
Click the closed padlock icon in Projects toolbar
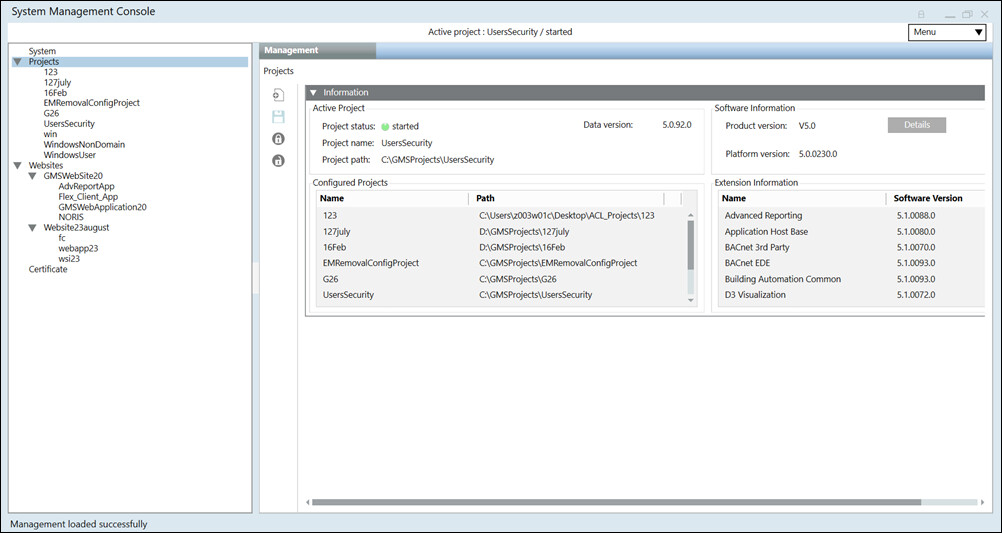click(278, 139)
